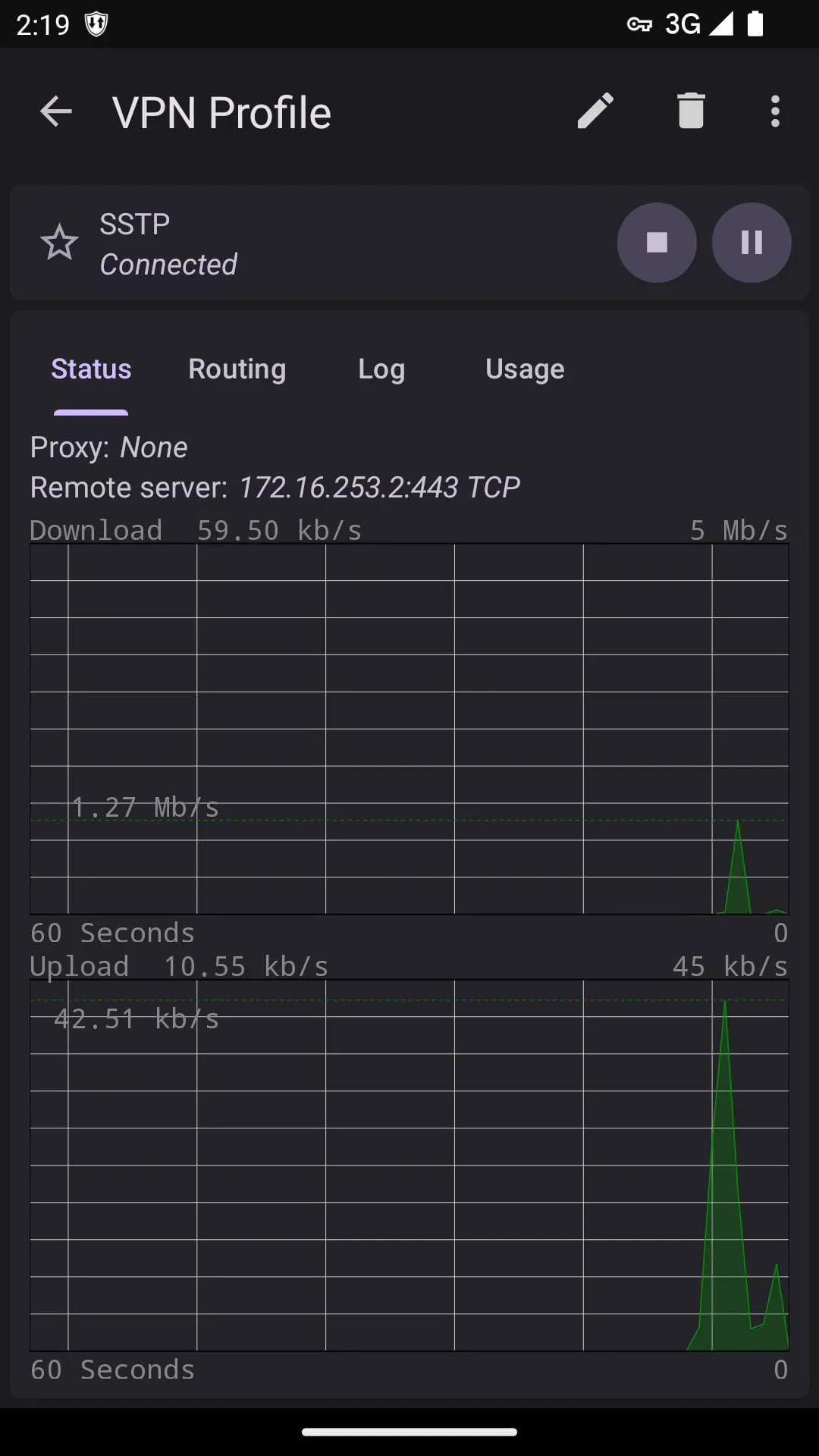This screenshot has height=1456, width=819.
Task: Mark SSTP profile as favorite with star
Action: click(59, 243)
